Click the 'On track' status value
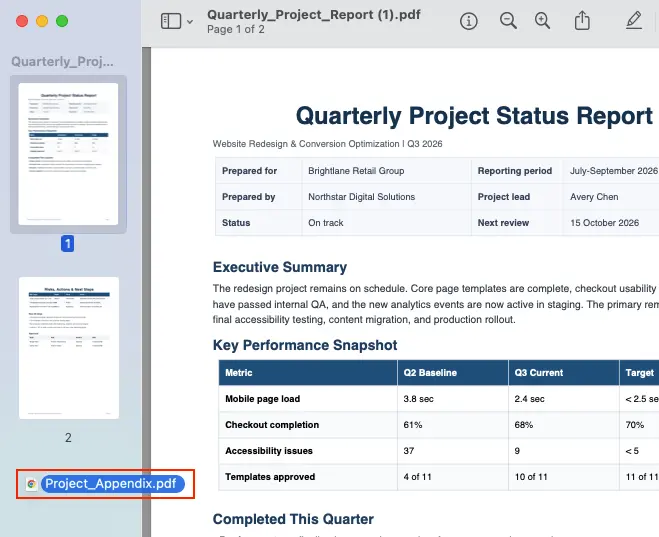 coord(326,223)
